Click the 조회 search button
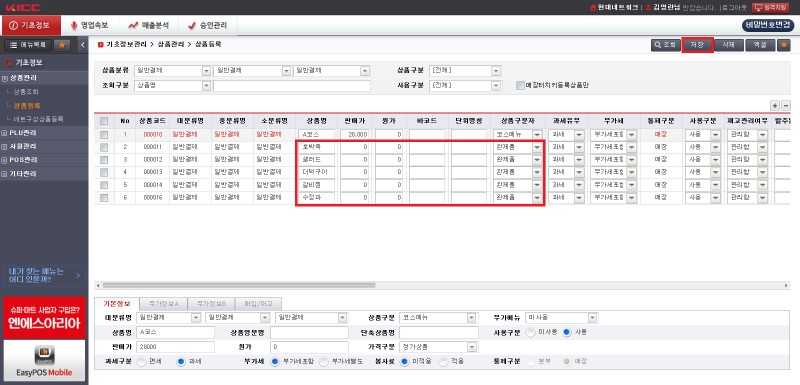This screenshot has width=800, height=385. [x=665, y=45]
